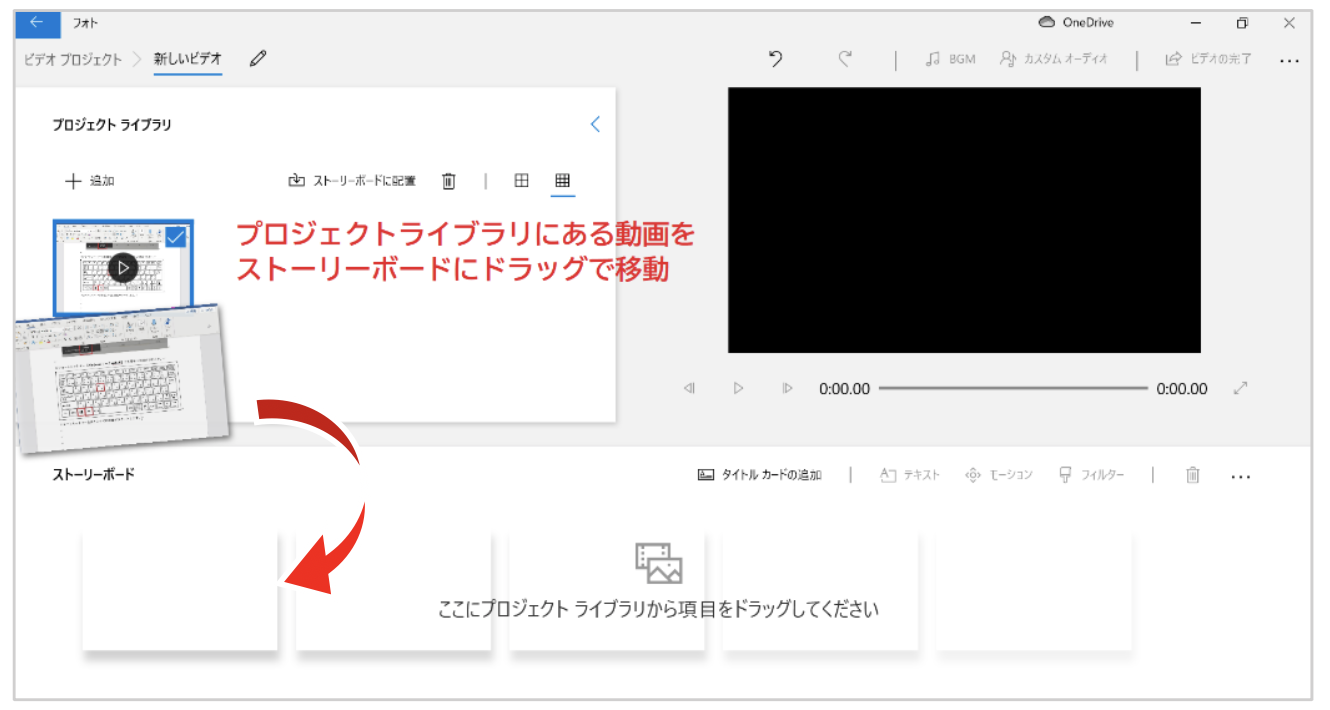This screenshot has width=1330, height=710.
Task: Play the library video clip thumbnail
Action: click(123, 267)
